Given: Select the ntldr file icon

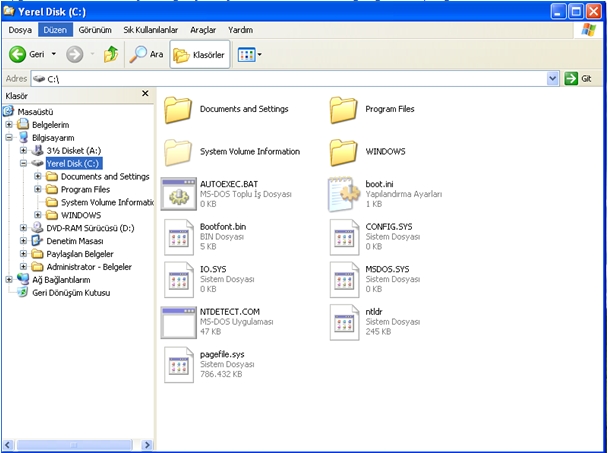Looking at the screenshot, I should tap(344, 322).
